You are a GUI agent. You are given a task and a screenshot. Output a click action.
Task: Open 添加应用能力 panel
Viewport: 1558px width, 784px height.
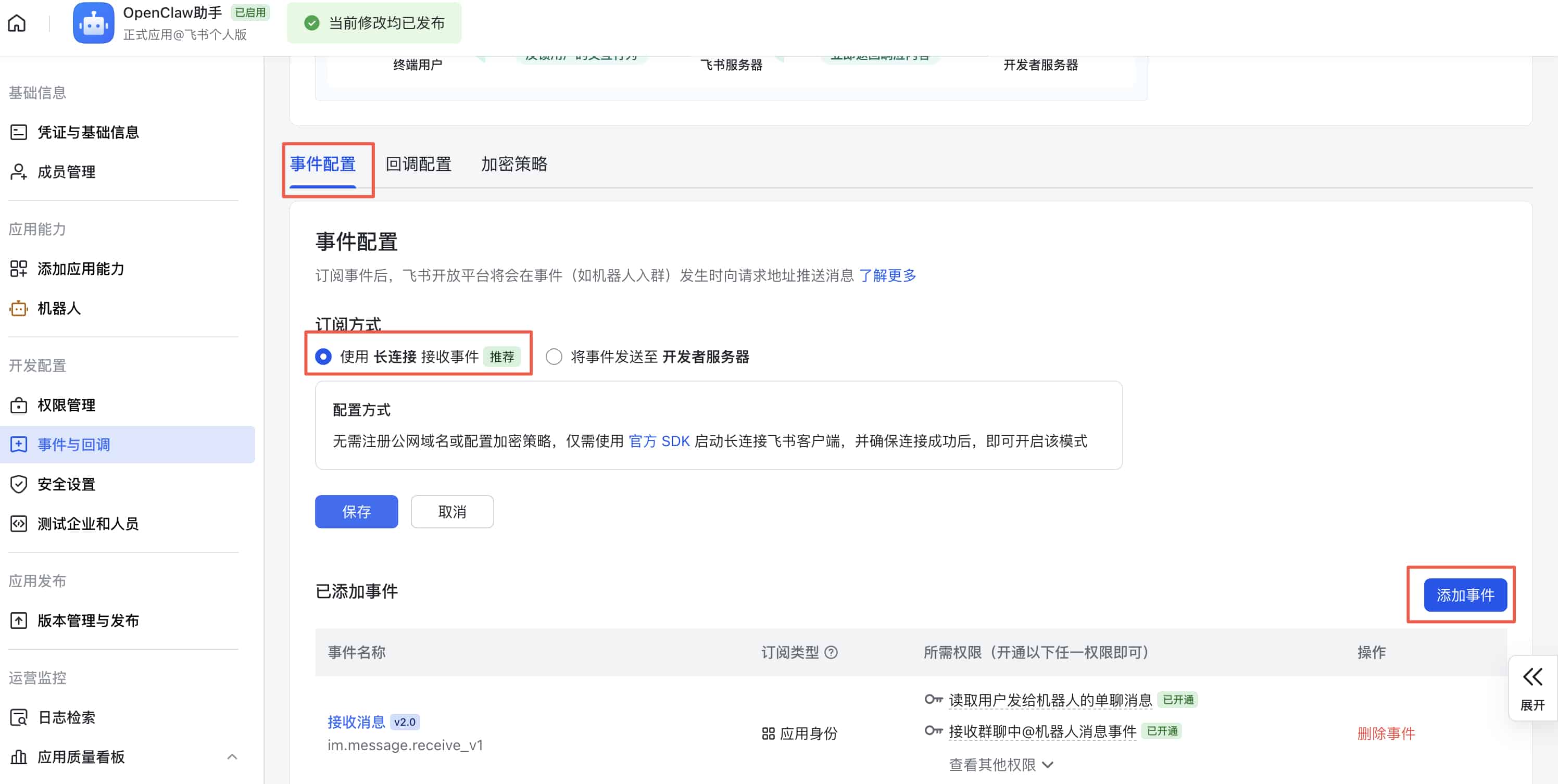point(81,269)
